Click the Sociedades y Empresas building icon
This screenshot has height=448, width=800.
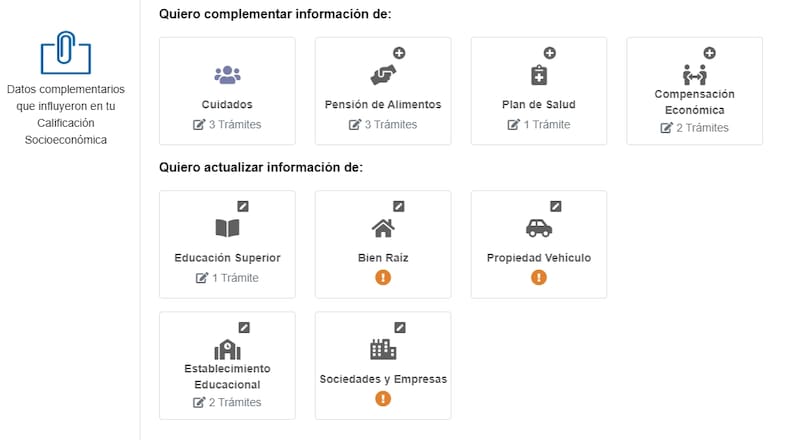point(383,349)
